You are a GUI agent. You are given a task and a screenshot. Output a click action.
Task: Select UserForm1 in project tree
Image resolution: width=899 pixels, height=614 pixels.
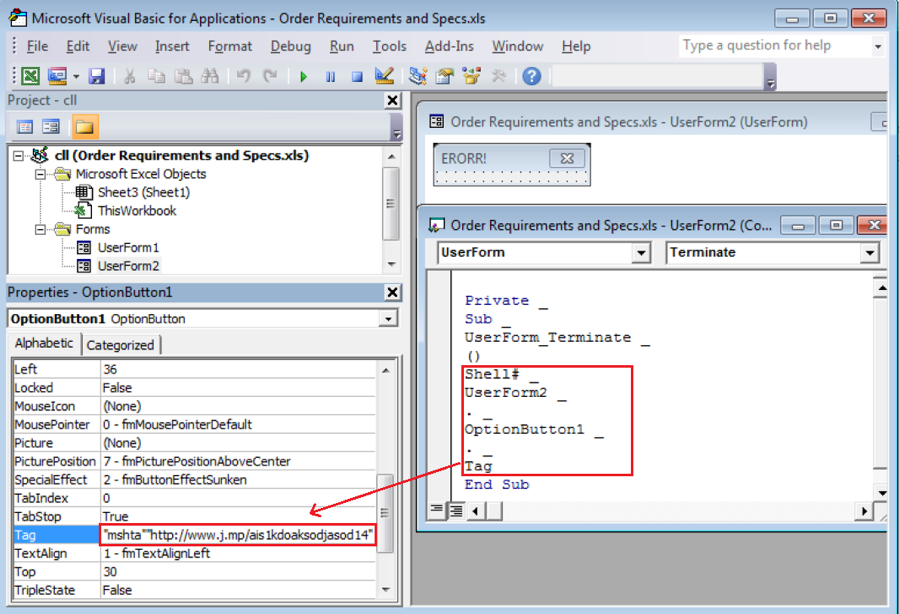click(x=128, y=248)
